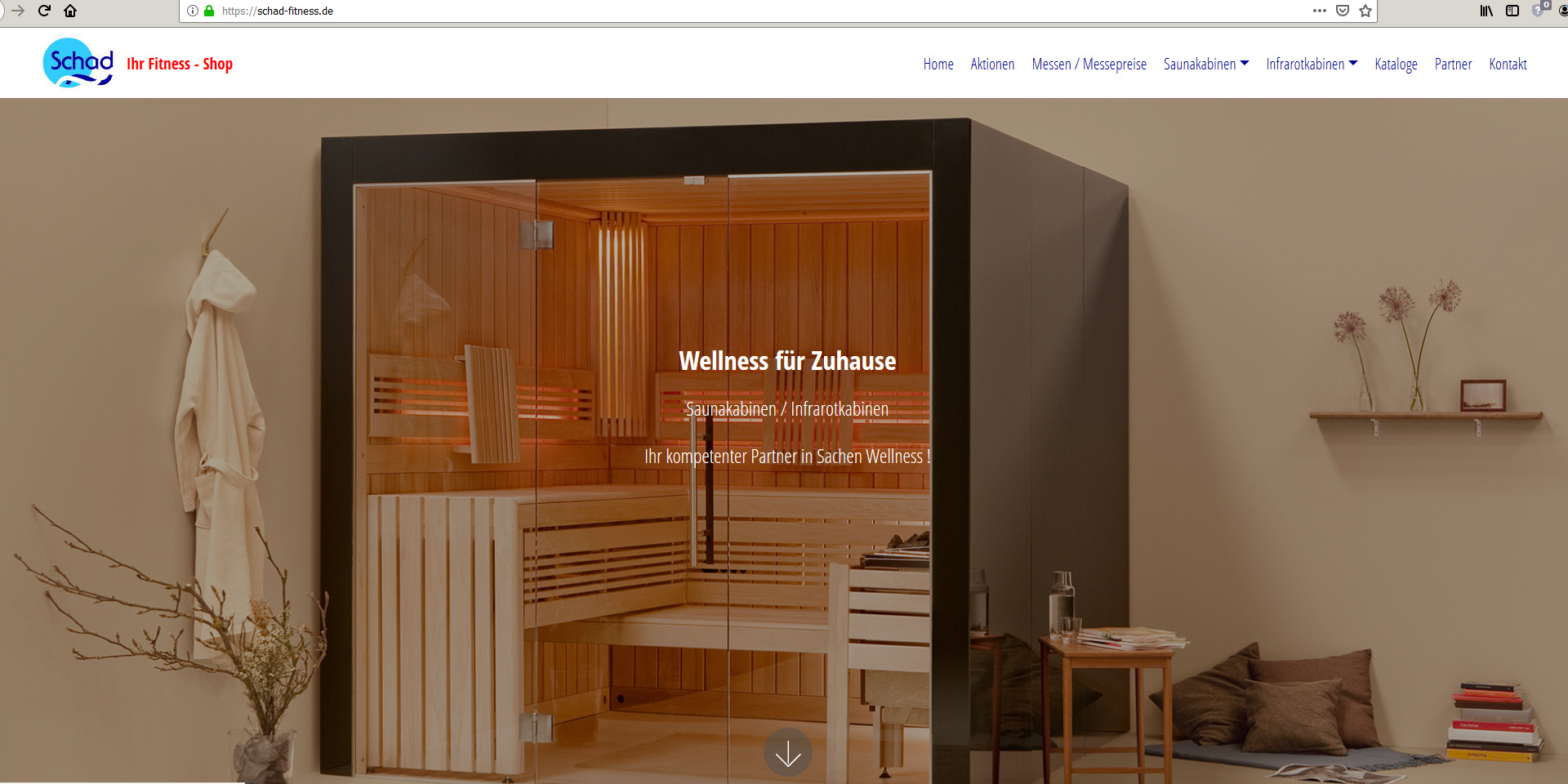The width and height of the screenshot is (1568, 784).
Task: Open the Kataloge page
Action: tap(1396, 64)
